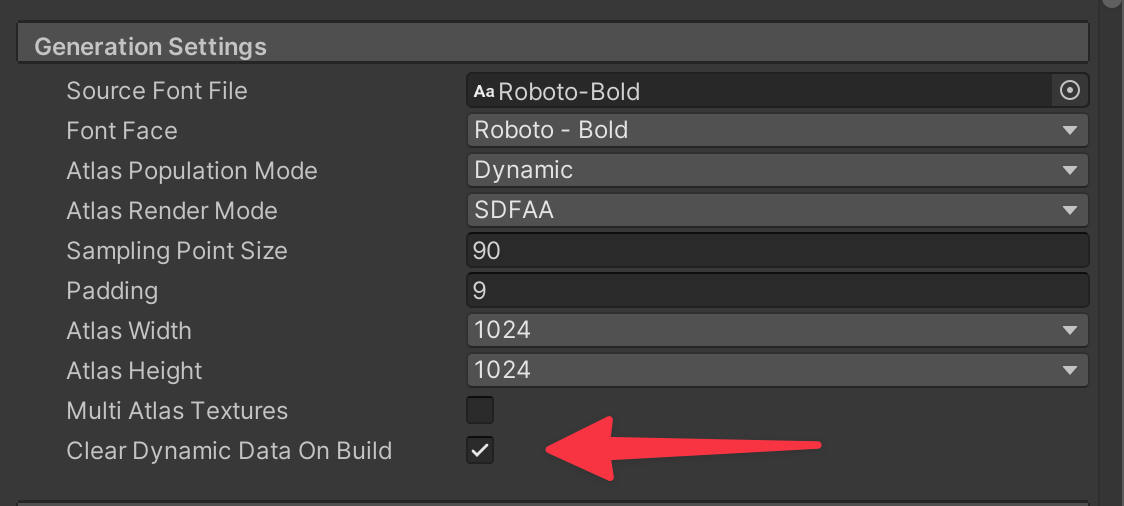Click the Aa font icon beside Roboto-Bold
The image size is (1124, 506).
tap(484, 92)
